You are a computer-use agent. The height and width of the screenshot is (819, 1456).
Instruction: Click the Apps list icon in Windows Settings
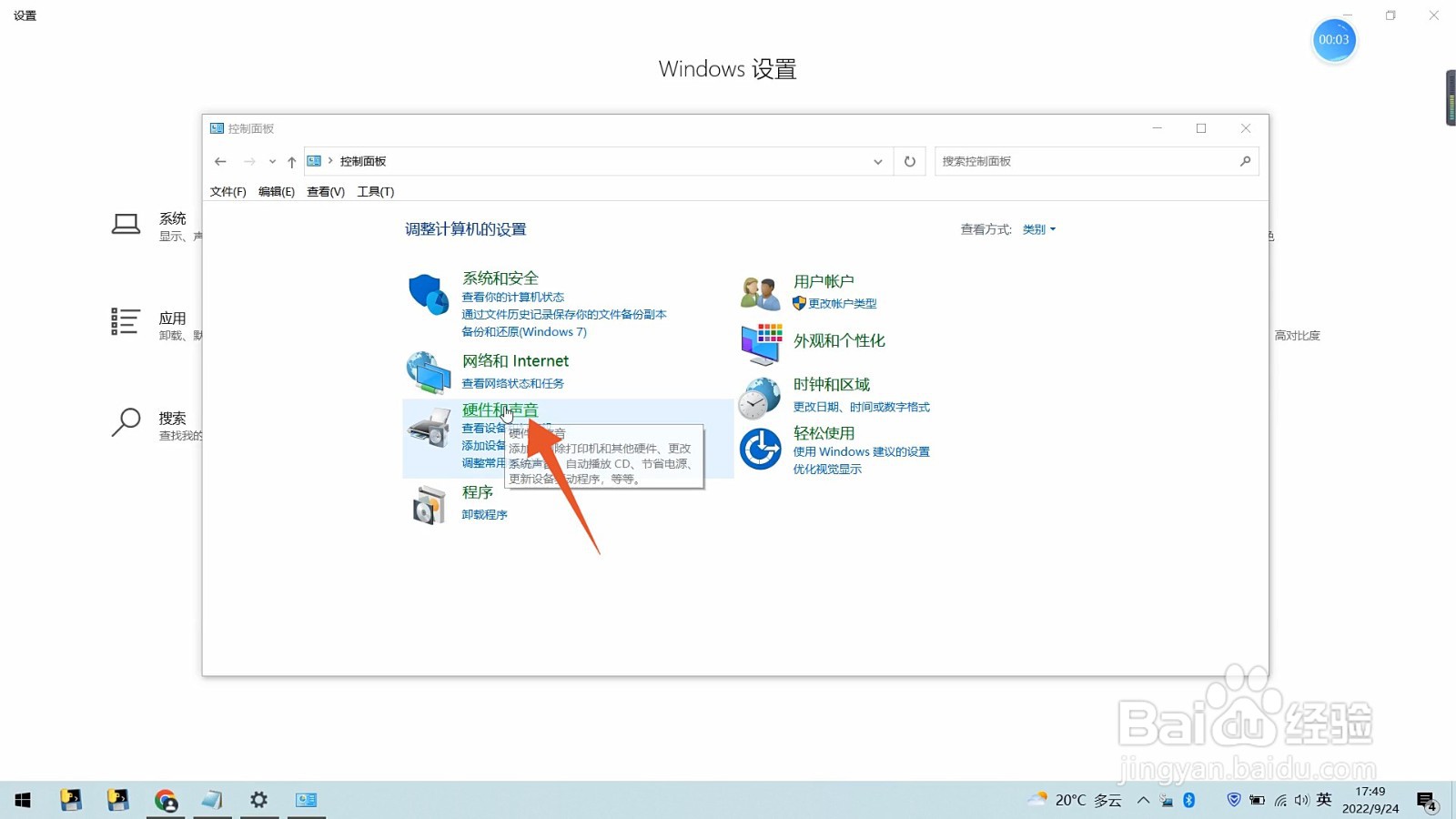tap(126, 321)
